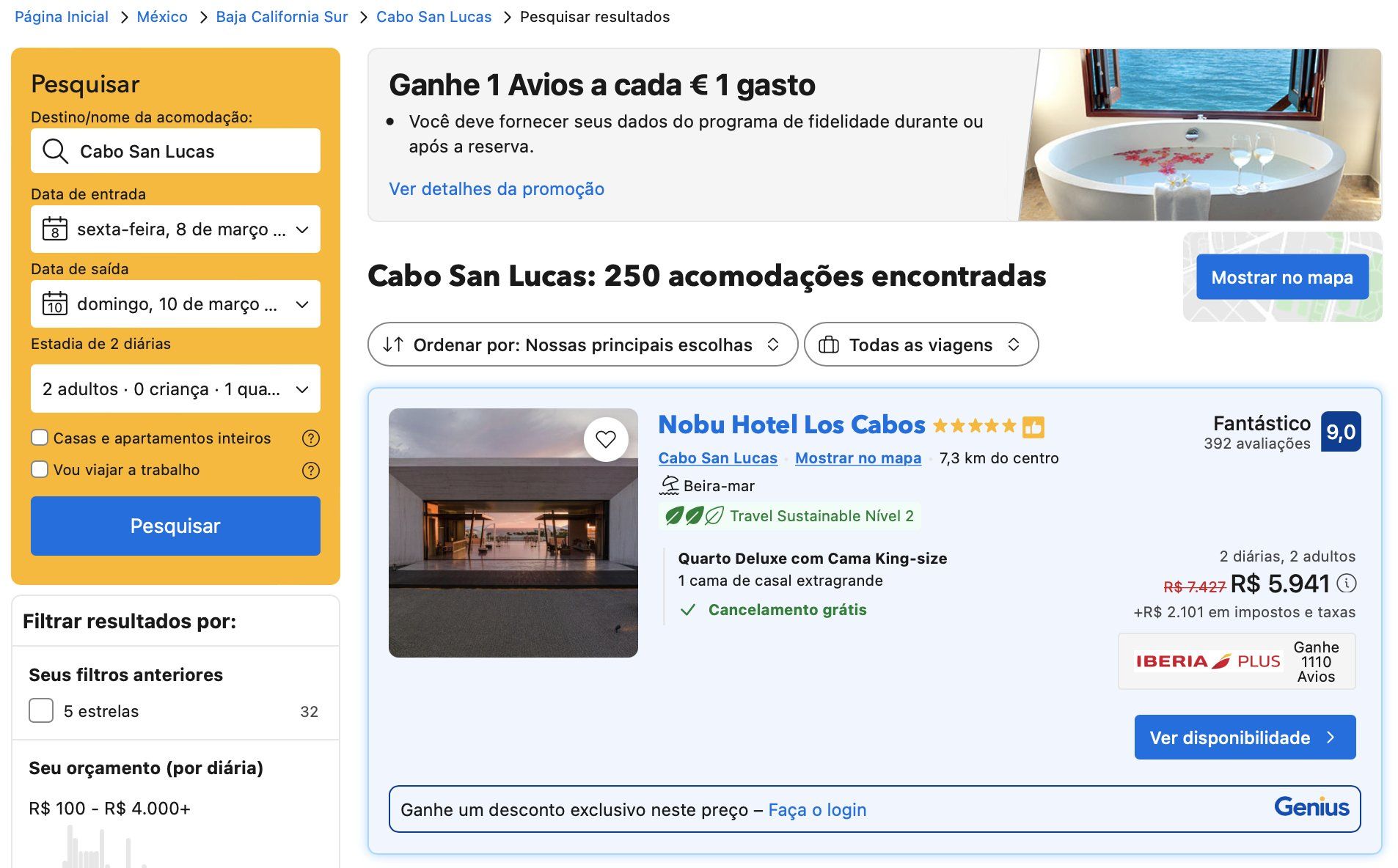
Task: Click the help icon beside Casas e apartamentos inteiros
Action: 311,438
